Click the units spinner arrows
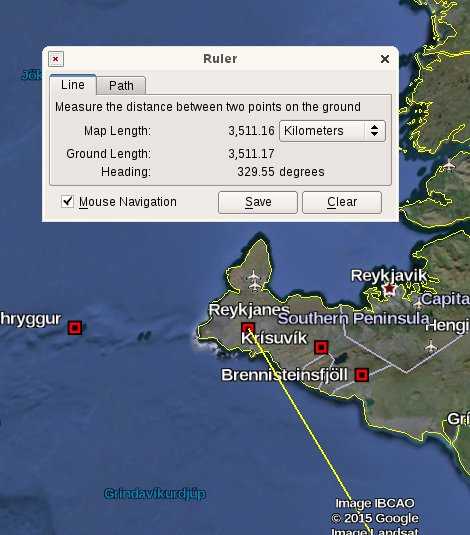The height and width of the screenshot is (535, 470). pyautogui.click(x=374, y=131)
